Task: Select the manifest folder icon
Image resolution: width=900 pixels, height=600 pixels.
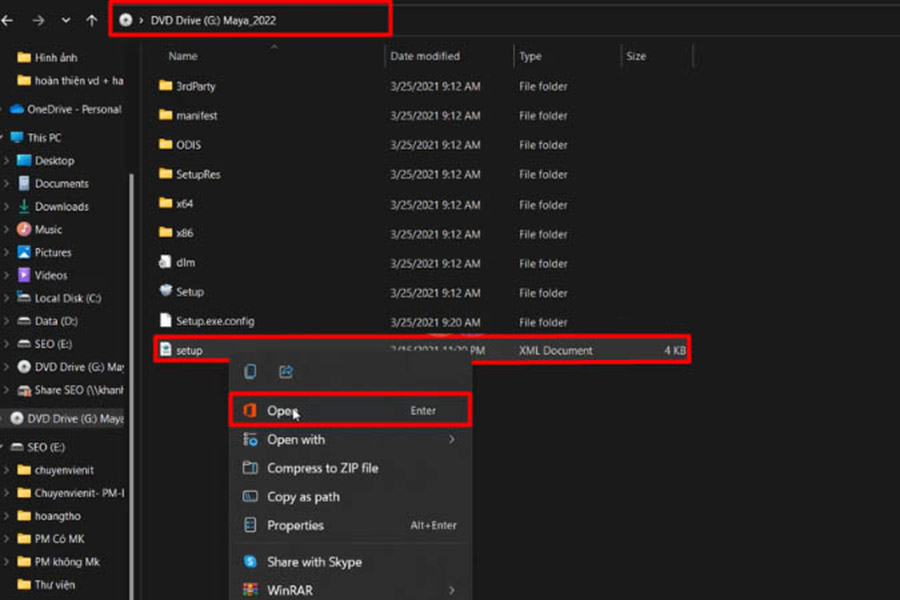Action: 165,115
